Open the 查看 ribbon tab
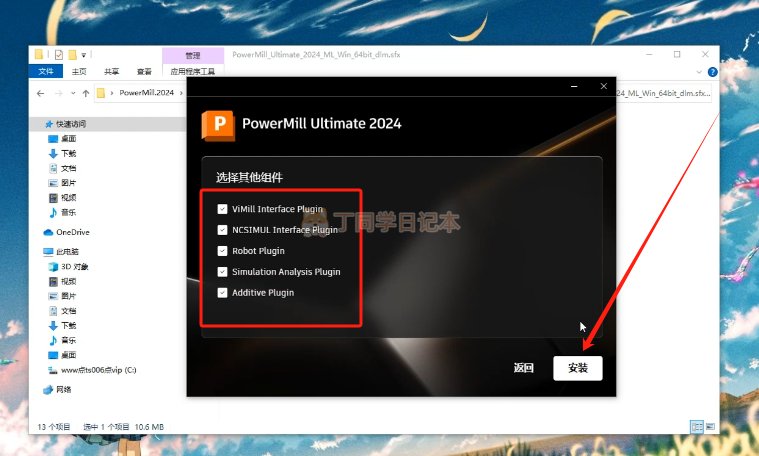 (144, 71)
